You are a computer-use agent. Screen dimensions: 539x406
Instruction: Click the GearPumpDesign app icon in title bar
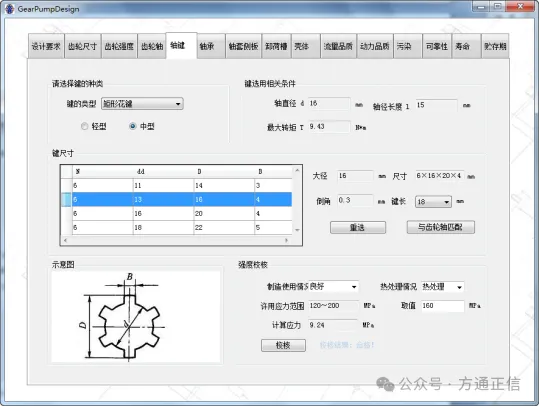click(x=10, y=8)
